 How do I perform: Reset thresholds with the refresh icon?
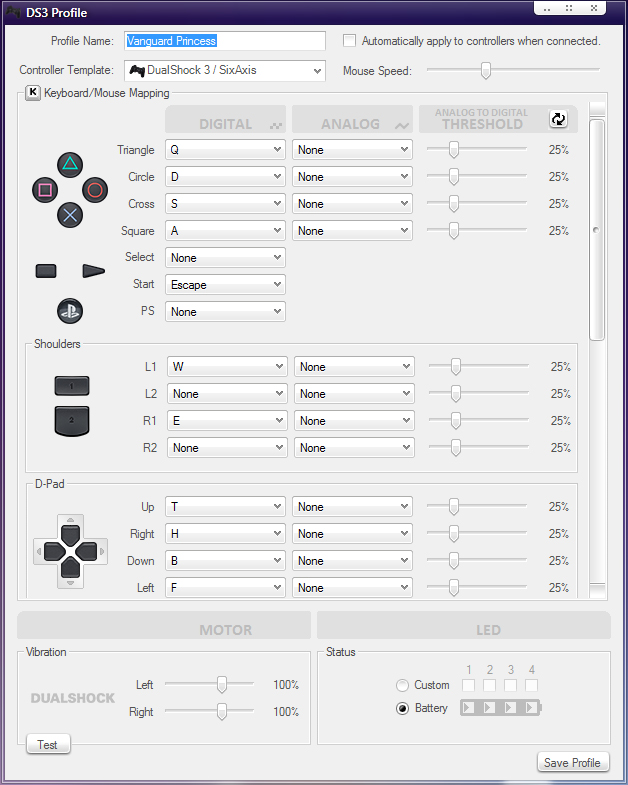(x=558, y=119)
